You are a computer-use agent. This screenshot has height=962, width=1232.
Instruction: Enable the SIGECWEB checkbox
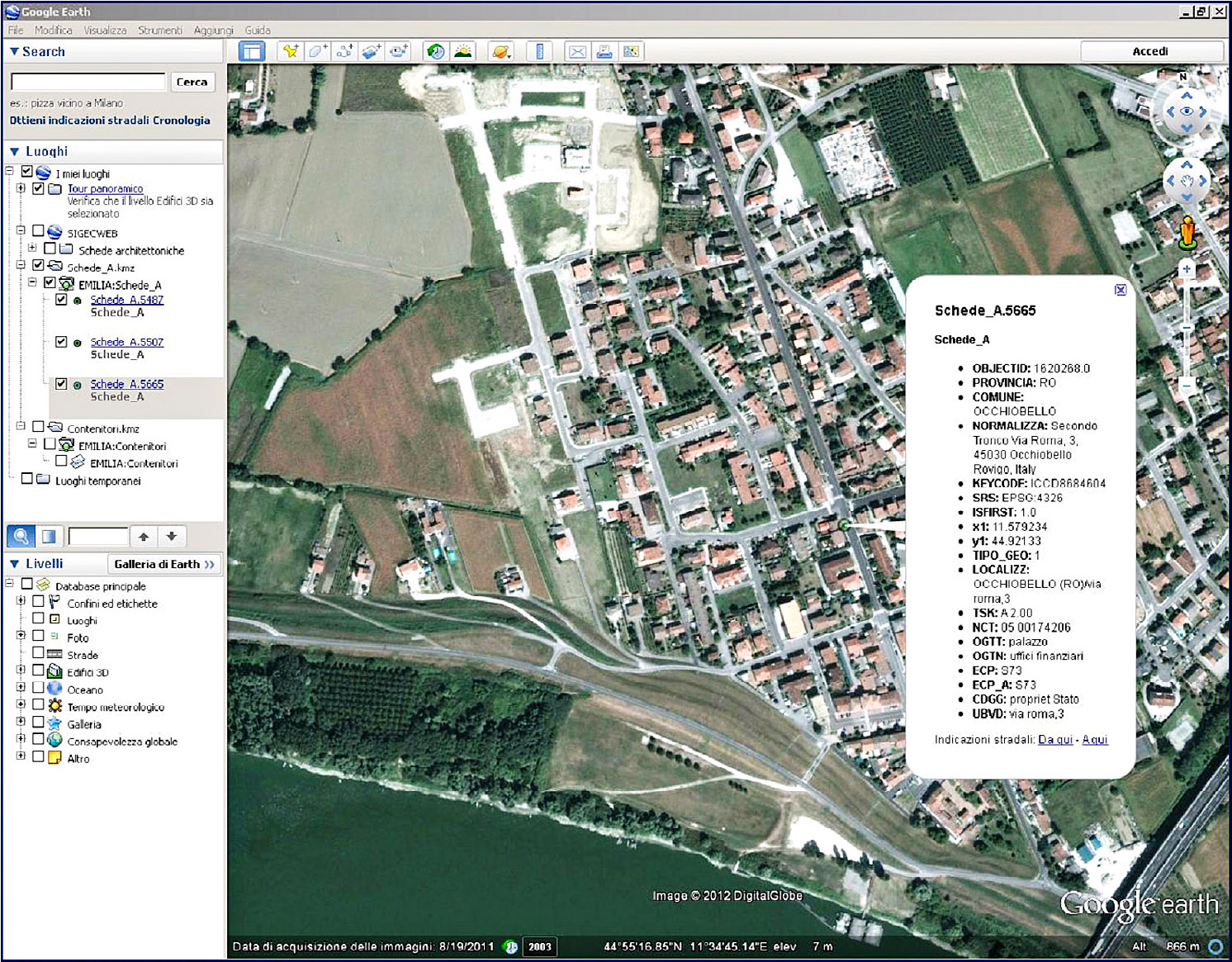tap(38, 231)
